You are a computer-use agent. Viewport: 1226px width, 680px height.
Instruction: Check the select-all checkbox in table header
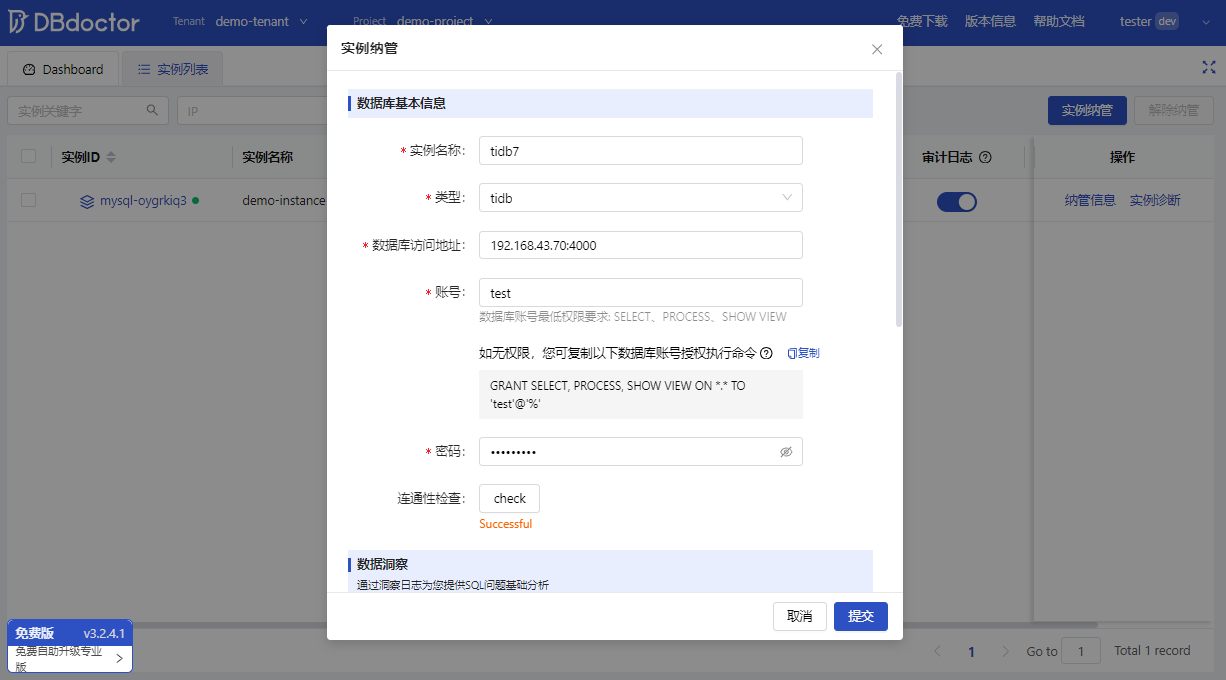coord(28,156)
